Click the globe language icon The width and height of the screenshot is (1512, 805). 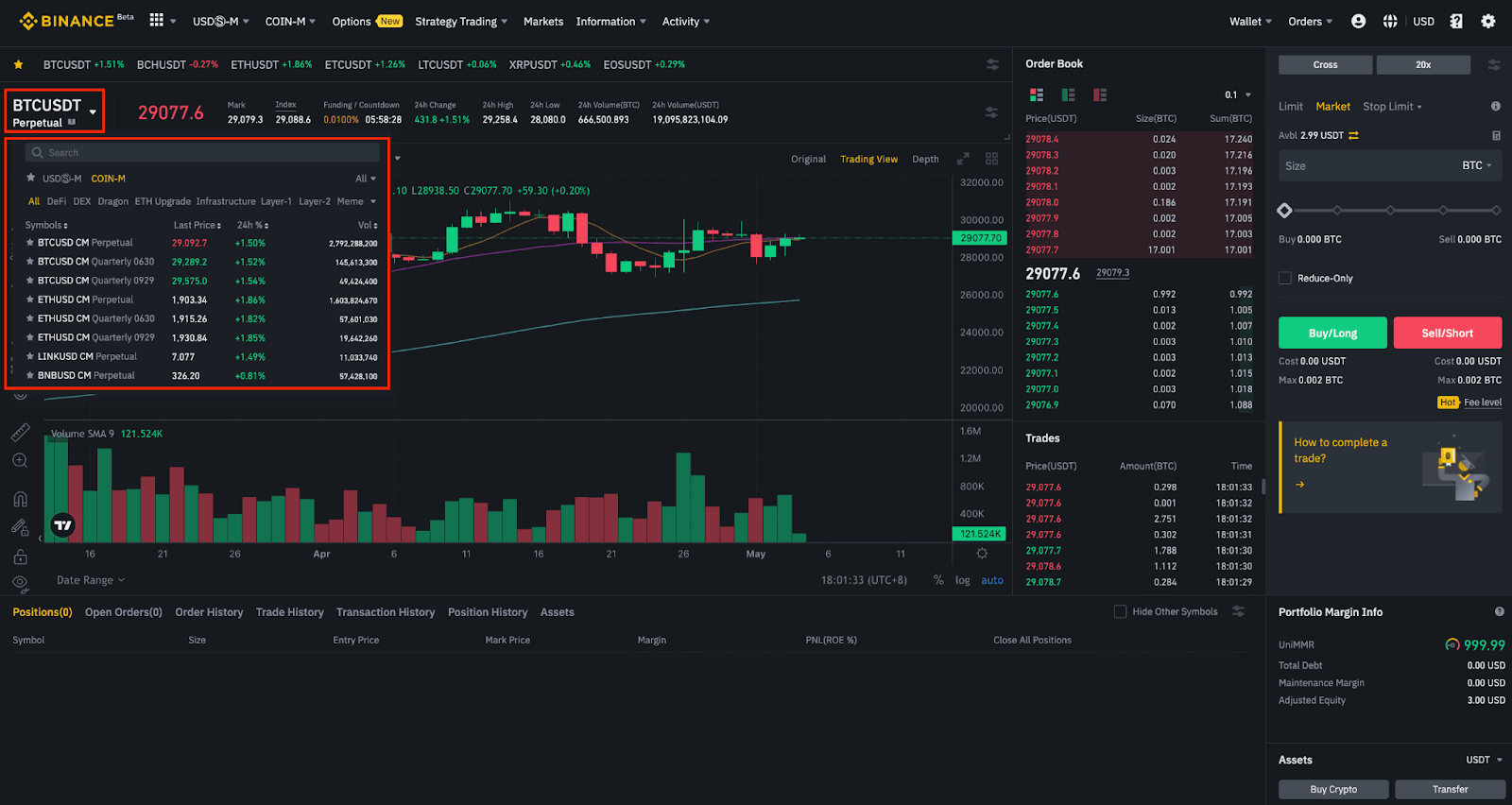(1390, 21)
